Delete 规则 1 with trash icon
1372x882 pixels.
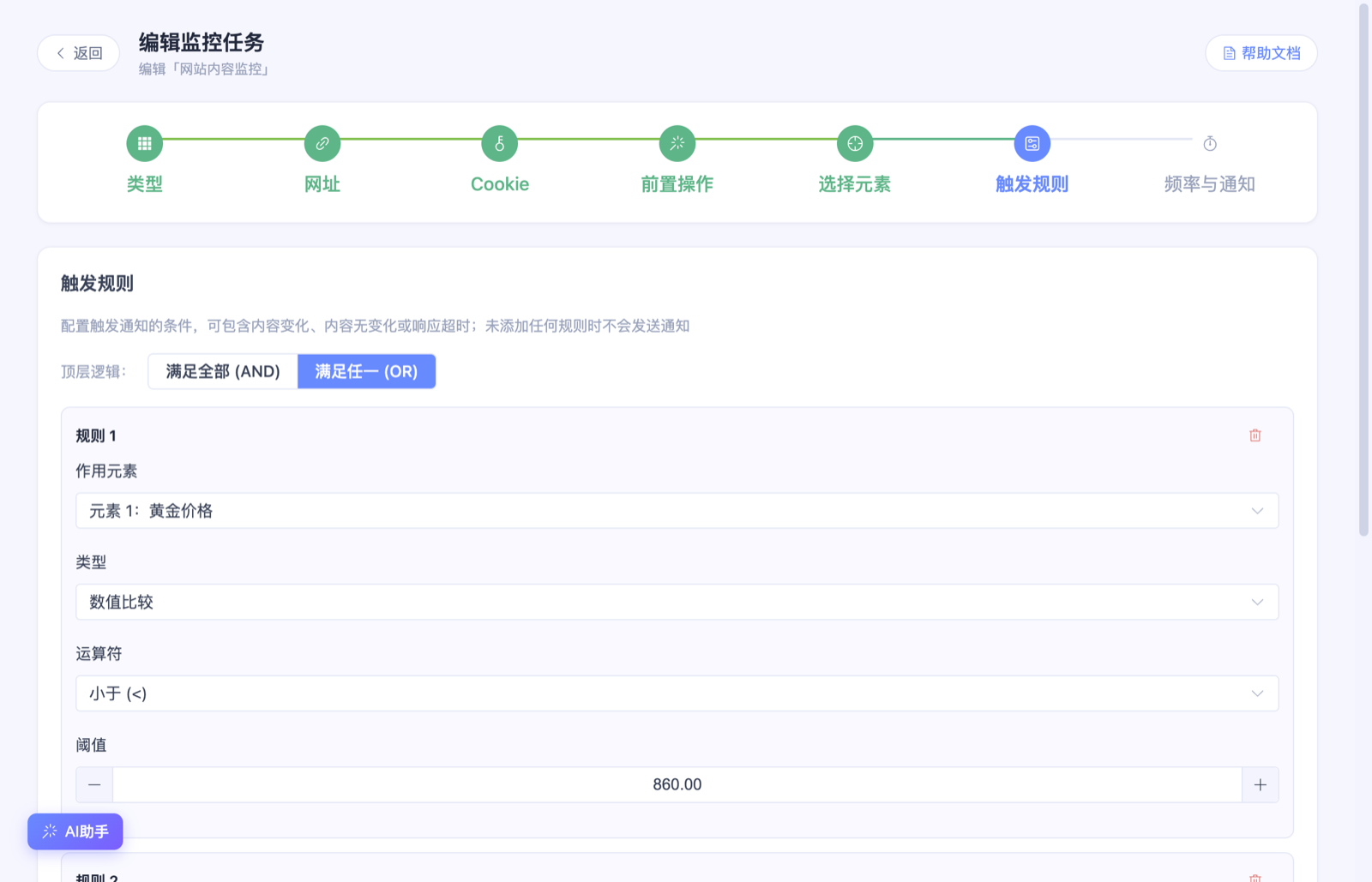[1255, 435]
